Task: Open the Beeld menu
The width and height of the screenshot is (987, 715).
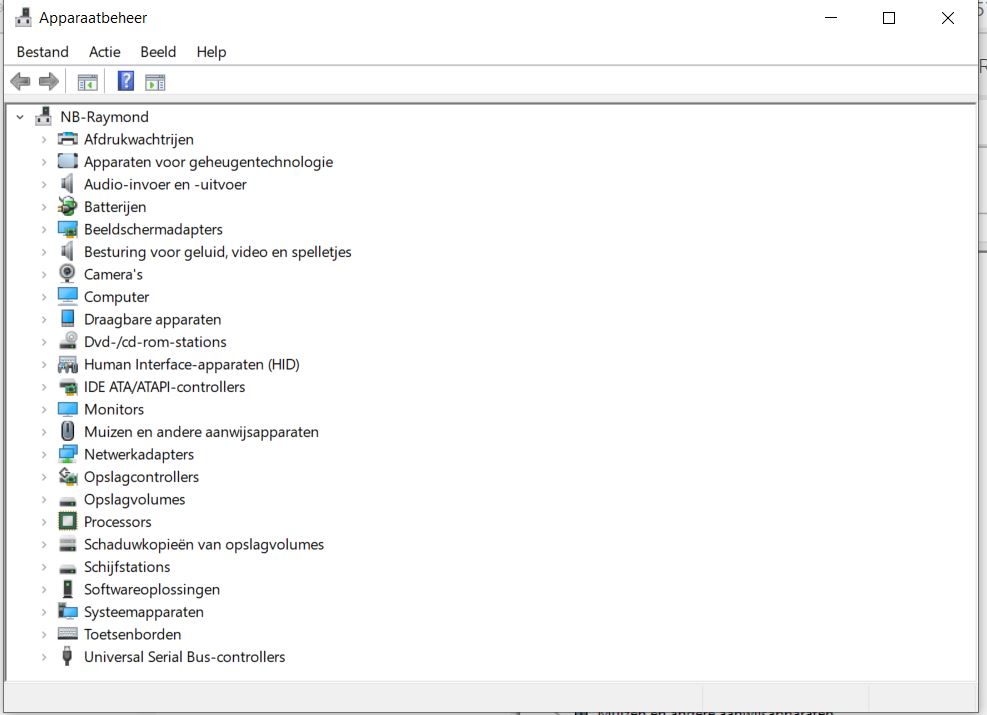Action: coord(158,52)
